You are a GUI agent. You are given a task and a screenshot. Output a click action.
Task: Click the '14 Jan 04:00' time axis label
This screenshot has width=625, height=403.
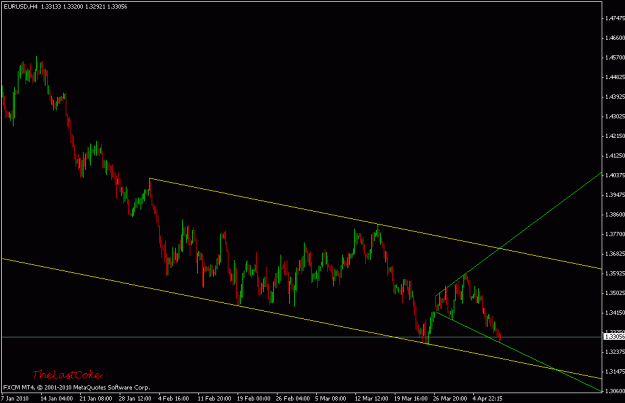[57, 398]
